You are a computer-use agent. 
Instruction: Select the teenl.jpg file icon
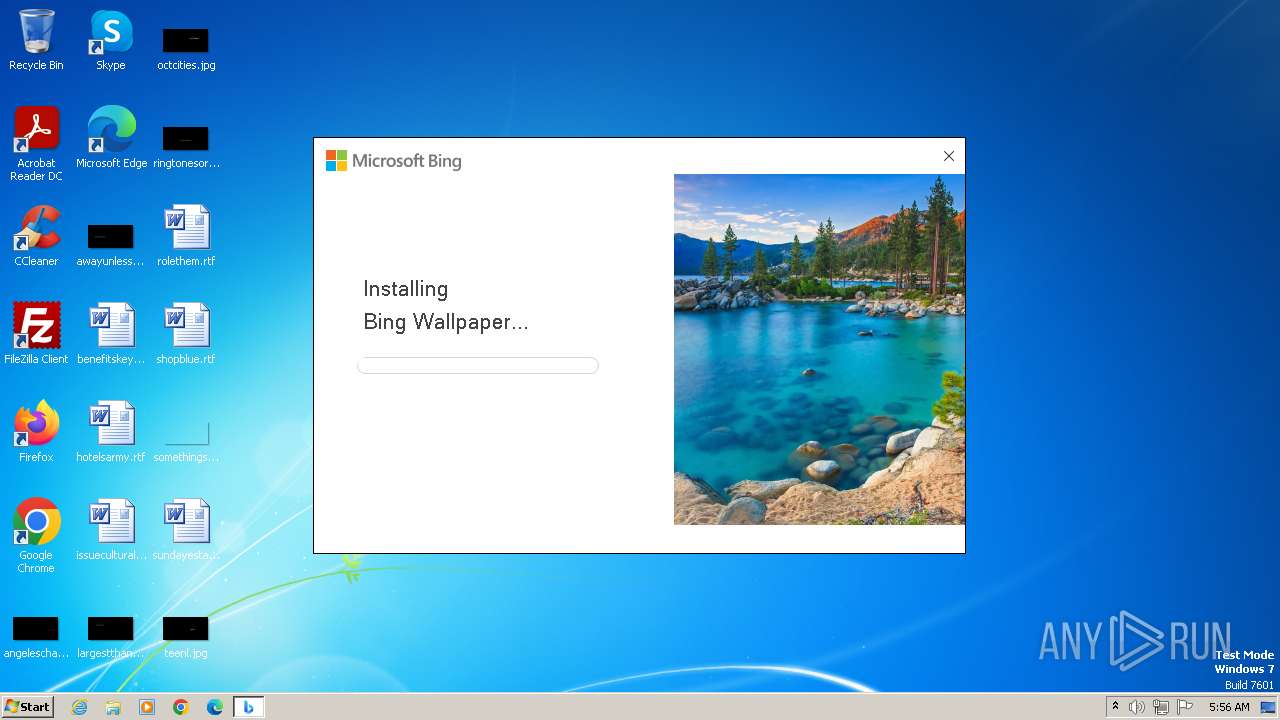[186, 636]
